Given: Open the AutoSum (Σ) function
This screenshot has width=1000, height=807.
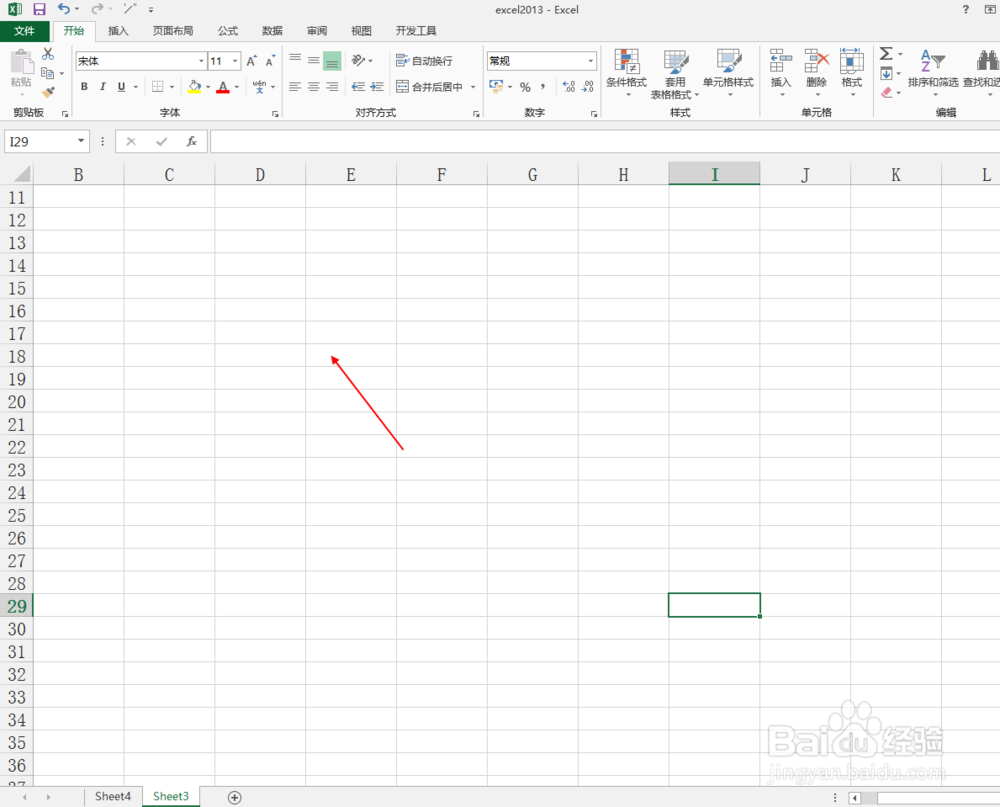Looking at the screenshot, I should coord(888,54).
